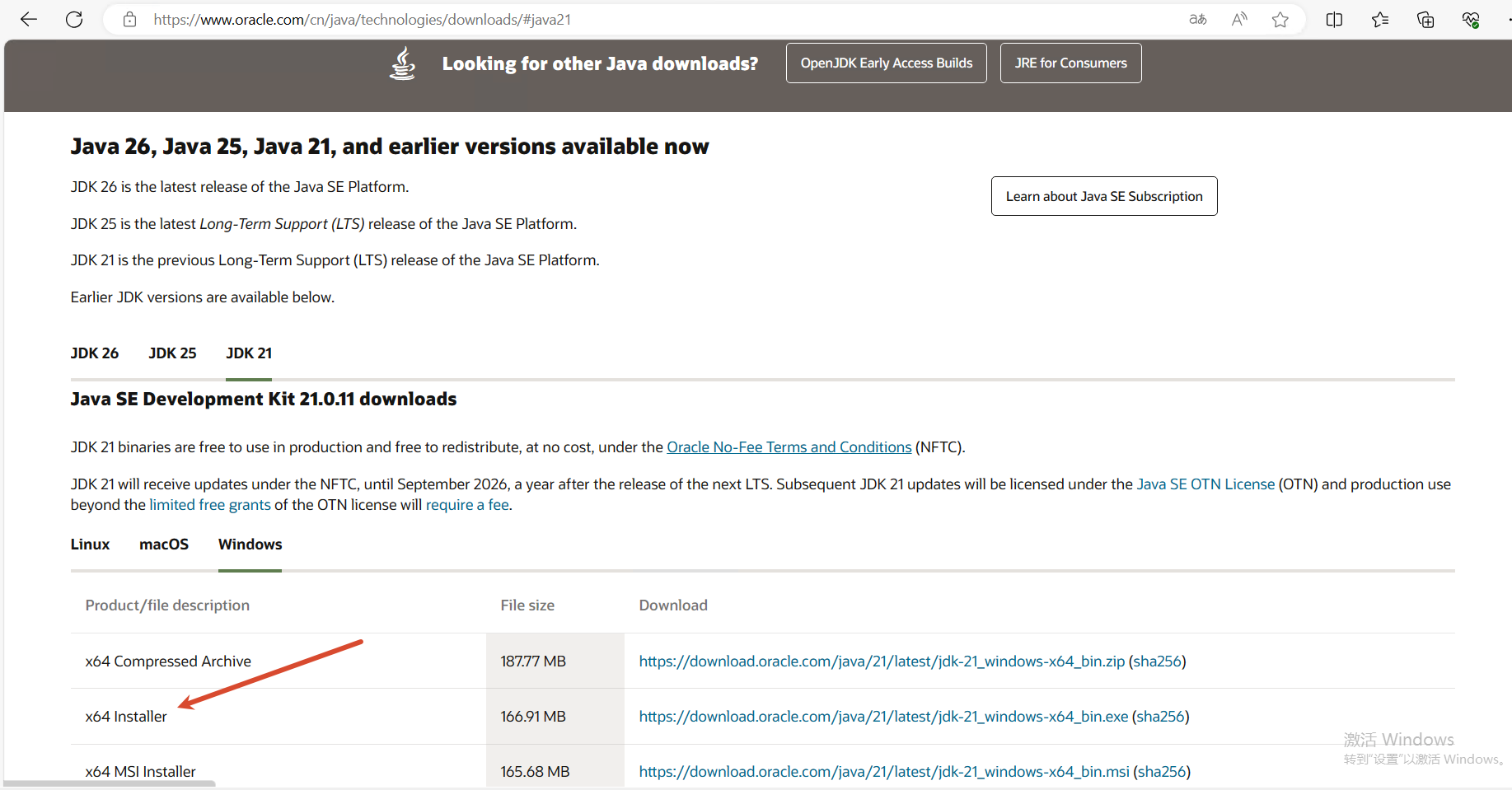Viewport: 1512px width, 790px height.
Task: Click the Java SE Development Kit 21.0.11 heading
Action: pos(264,400)
